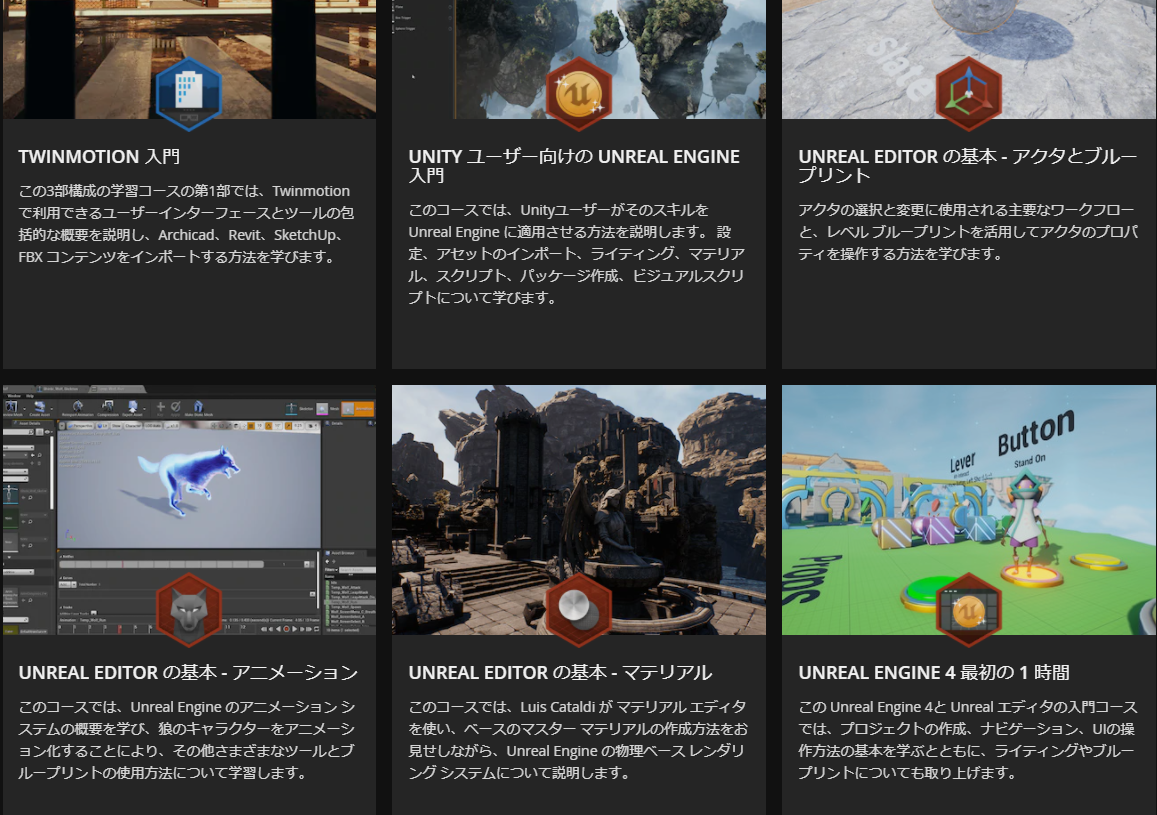Click the Twinmotion course description text
Viewport: 1157px width, 815px height.
click(x=186, y=224)
